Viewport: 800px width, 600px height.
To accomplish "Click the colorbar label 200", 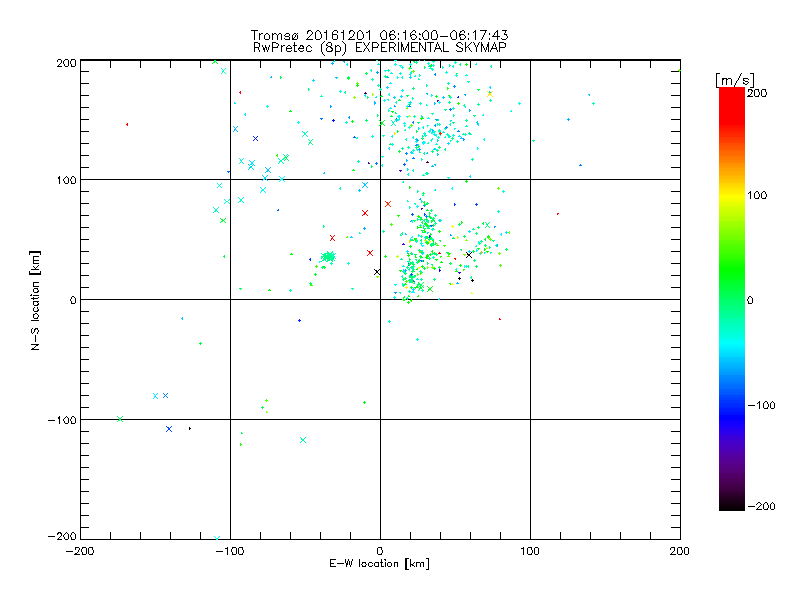I will (x=757, y=93).
